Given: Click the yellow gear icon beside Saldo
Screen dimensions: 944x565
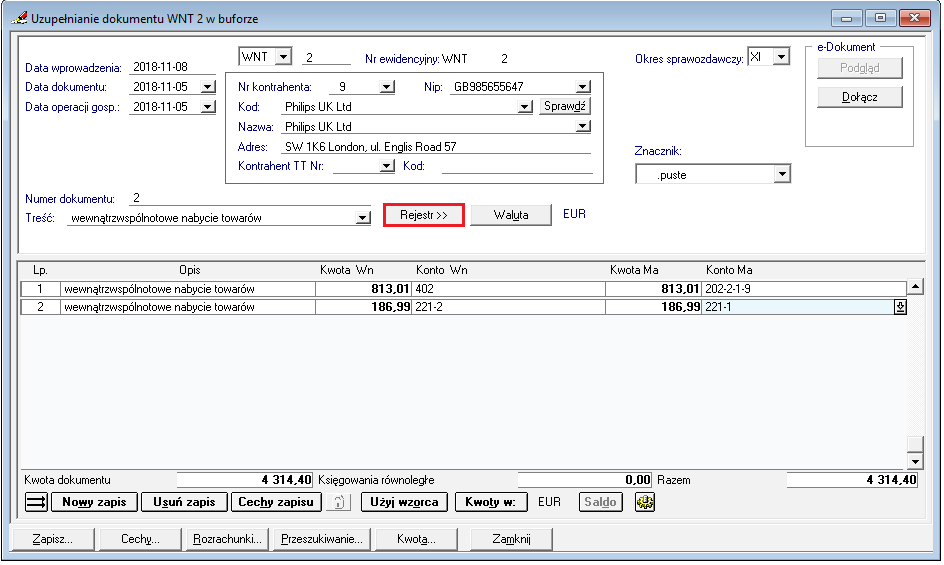Looking at the screenshot, I should (x=645, y=502).
